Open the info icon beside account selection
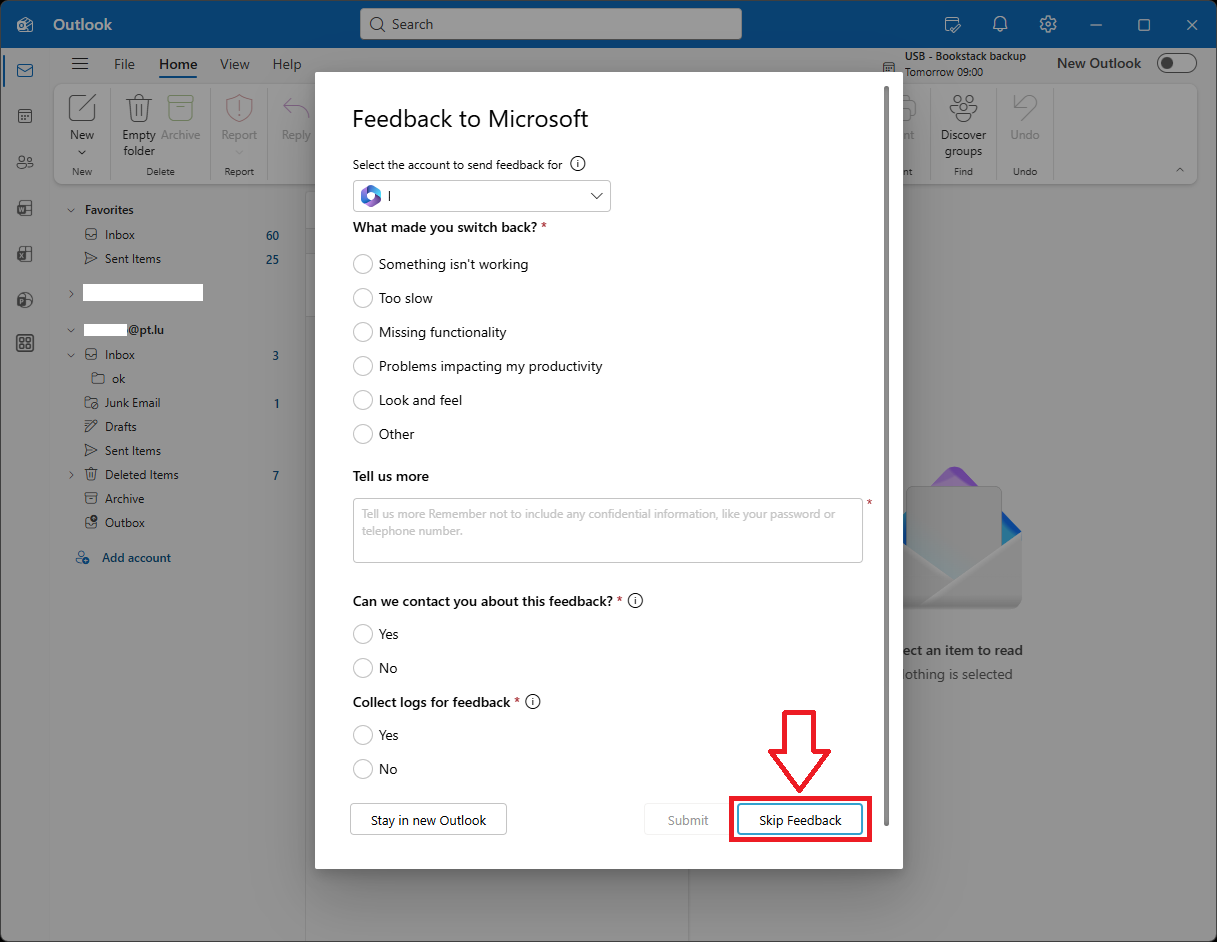 [578, 164]
